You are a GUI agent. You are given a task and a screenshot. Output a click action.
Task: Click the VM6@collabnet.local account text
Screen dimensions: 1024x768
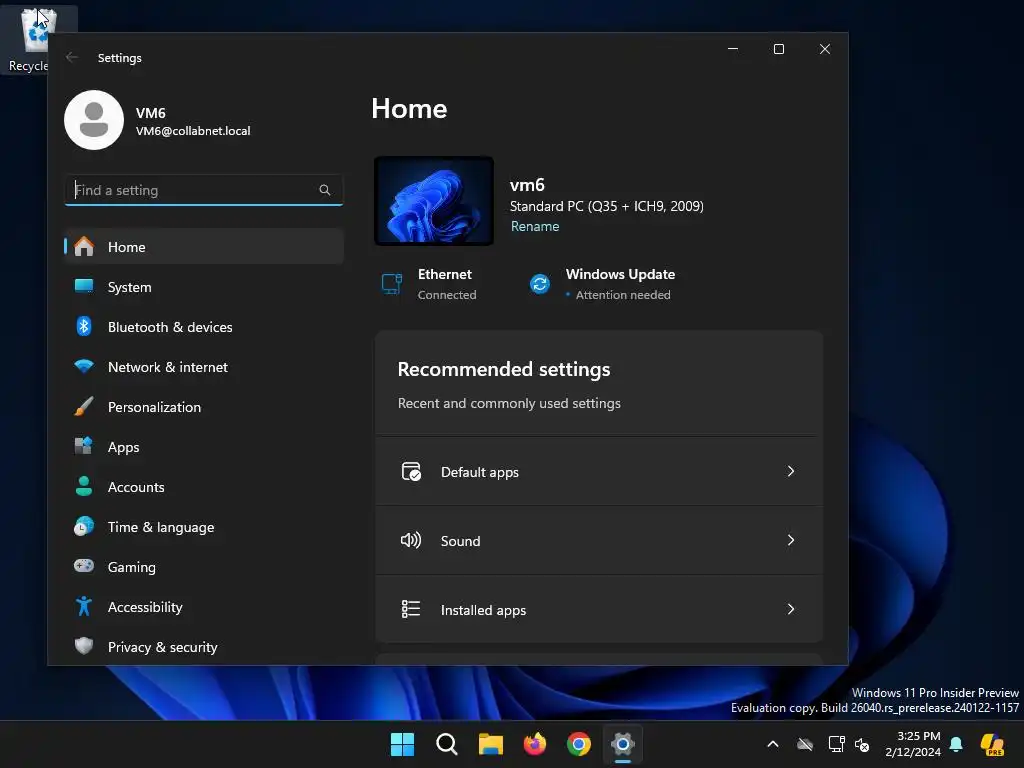click(x=193, y=131)
